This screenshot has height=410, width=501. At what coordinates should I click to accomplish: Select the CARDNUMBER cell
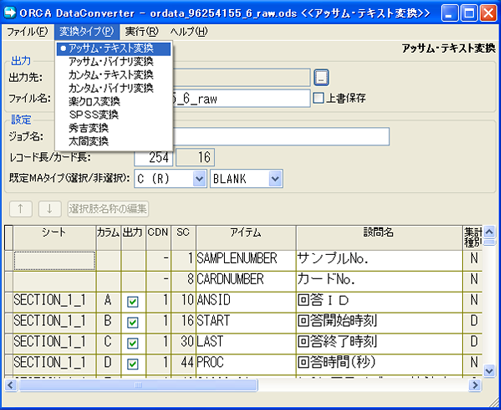(x=246, y=281)
